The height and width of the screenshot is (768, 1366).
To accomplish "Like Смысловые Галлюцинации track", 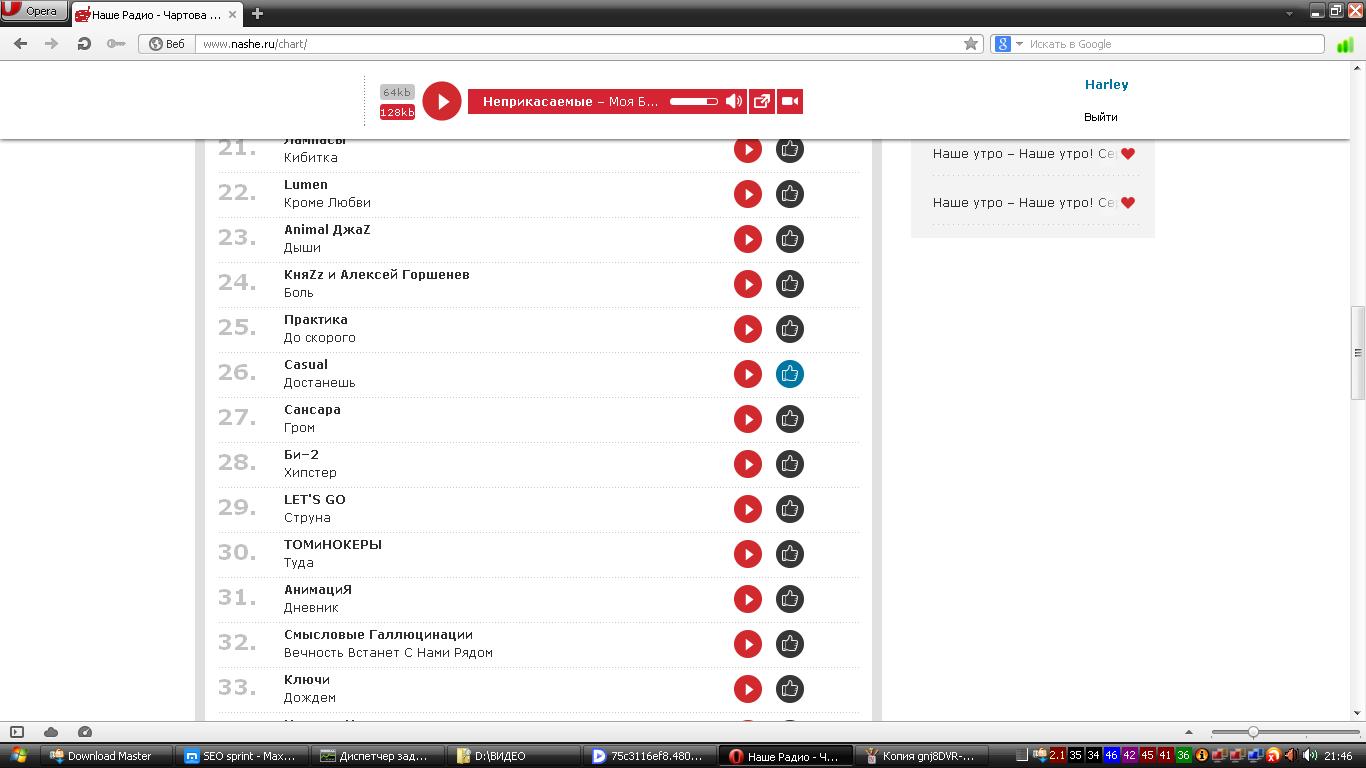I will pyautogui.click(x=790, y=644).
